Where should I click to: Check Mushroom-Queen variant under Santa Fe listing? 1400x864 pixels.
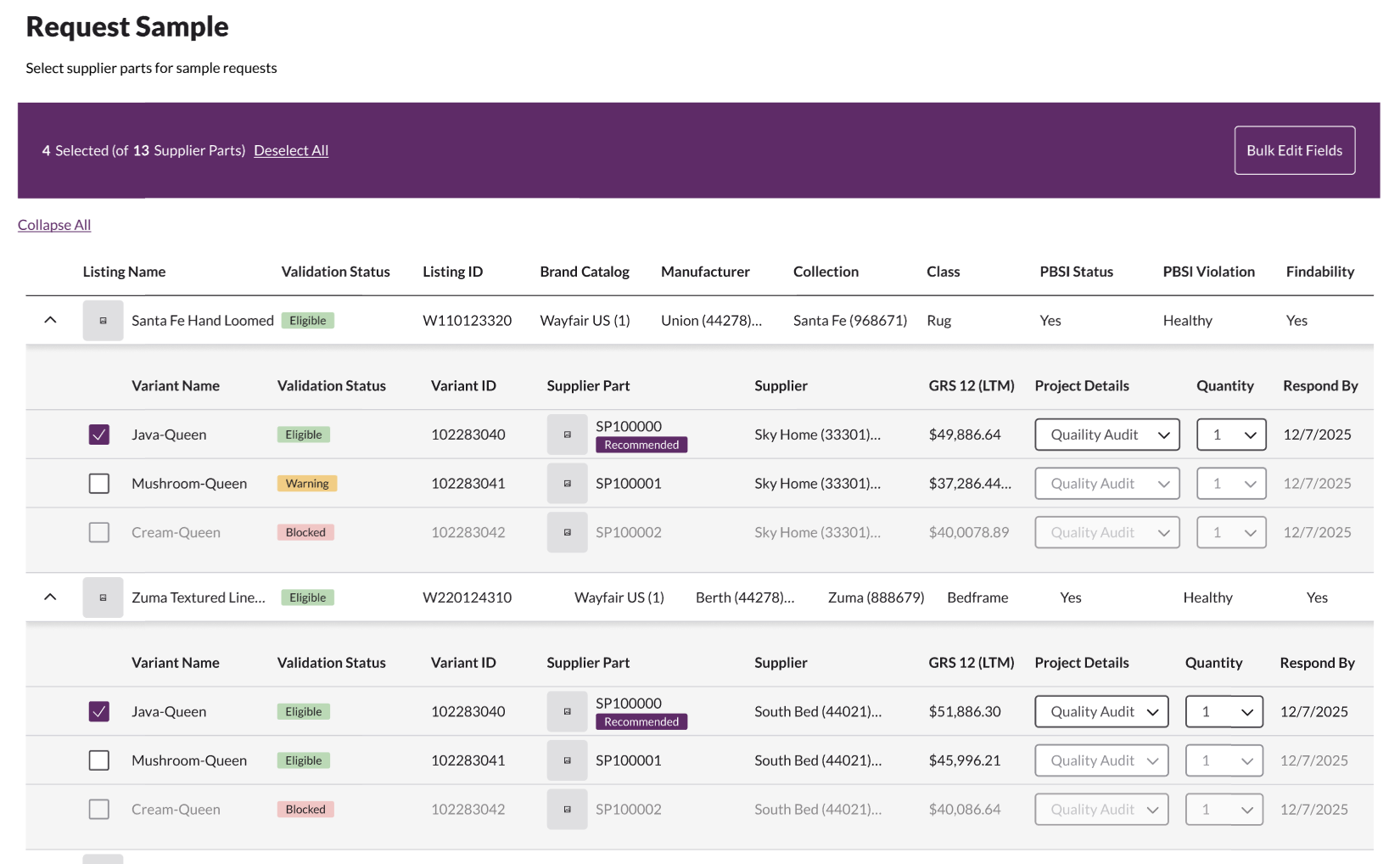[x=99, y=484]
